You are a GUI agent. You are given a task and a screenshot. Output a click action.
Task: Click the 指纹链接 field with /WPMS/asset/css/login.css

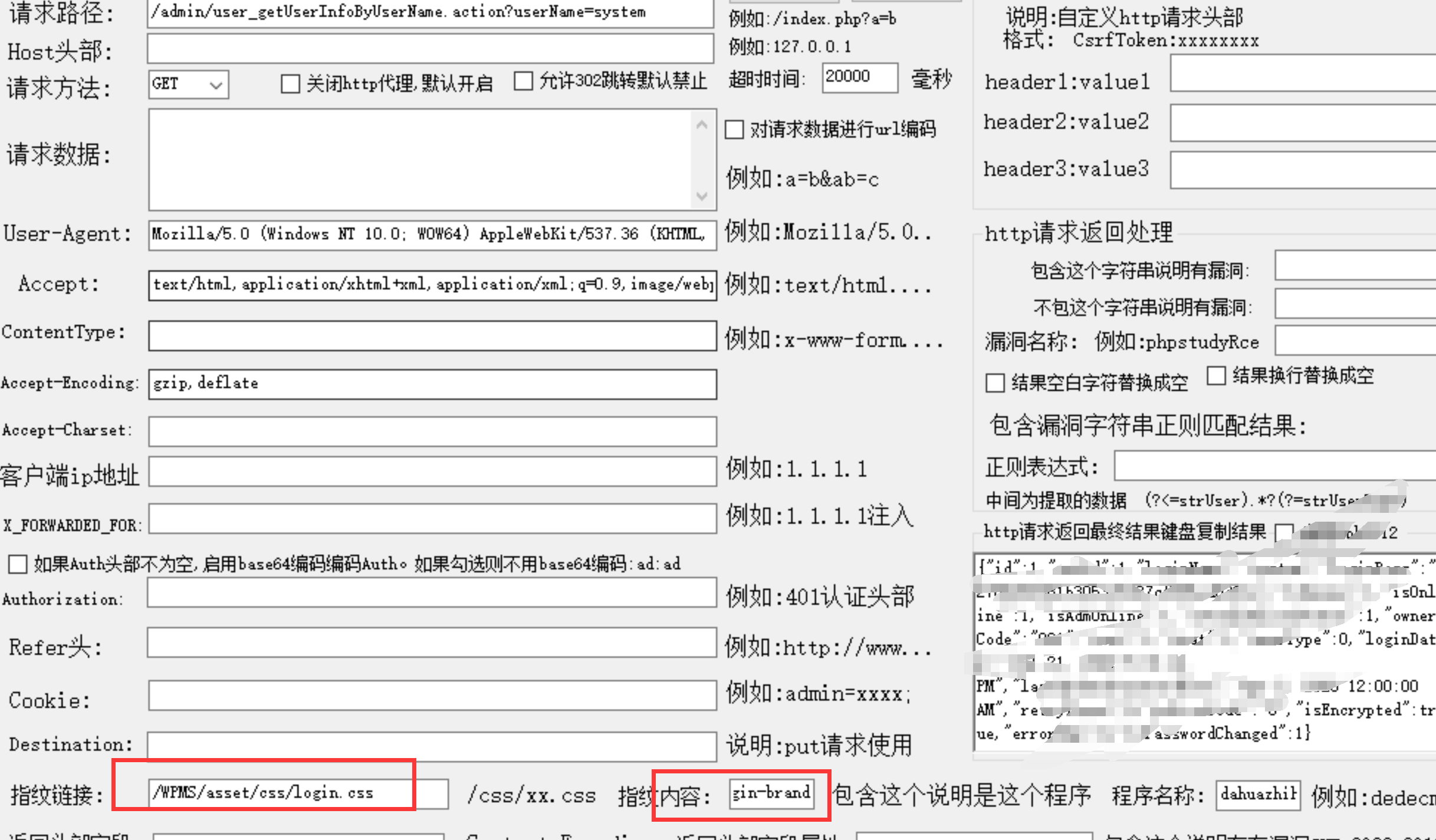coord(298,794)
